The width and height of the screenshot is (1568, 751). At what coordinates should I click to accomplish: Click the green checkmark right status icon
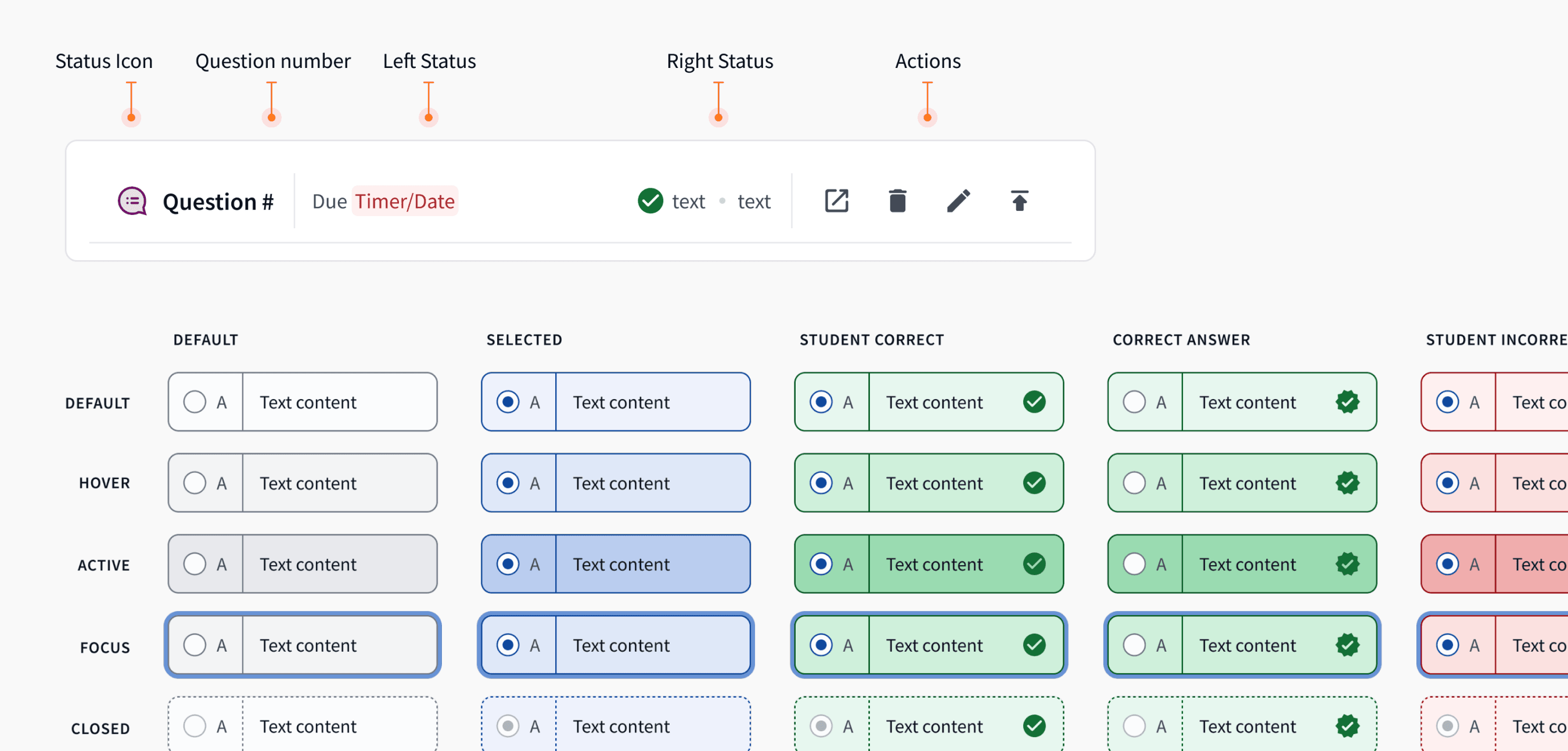tap(650, 201)
